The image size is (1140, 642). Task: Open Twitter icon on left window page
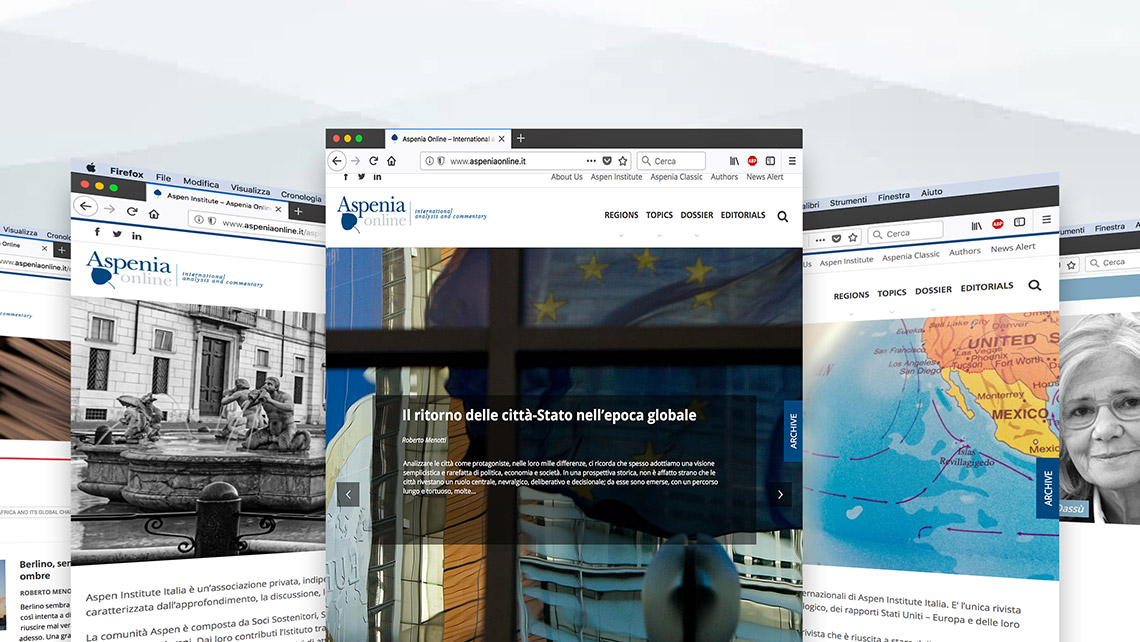[117, 233]
